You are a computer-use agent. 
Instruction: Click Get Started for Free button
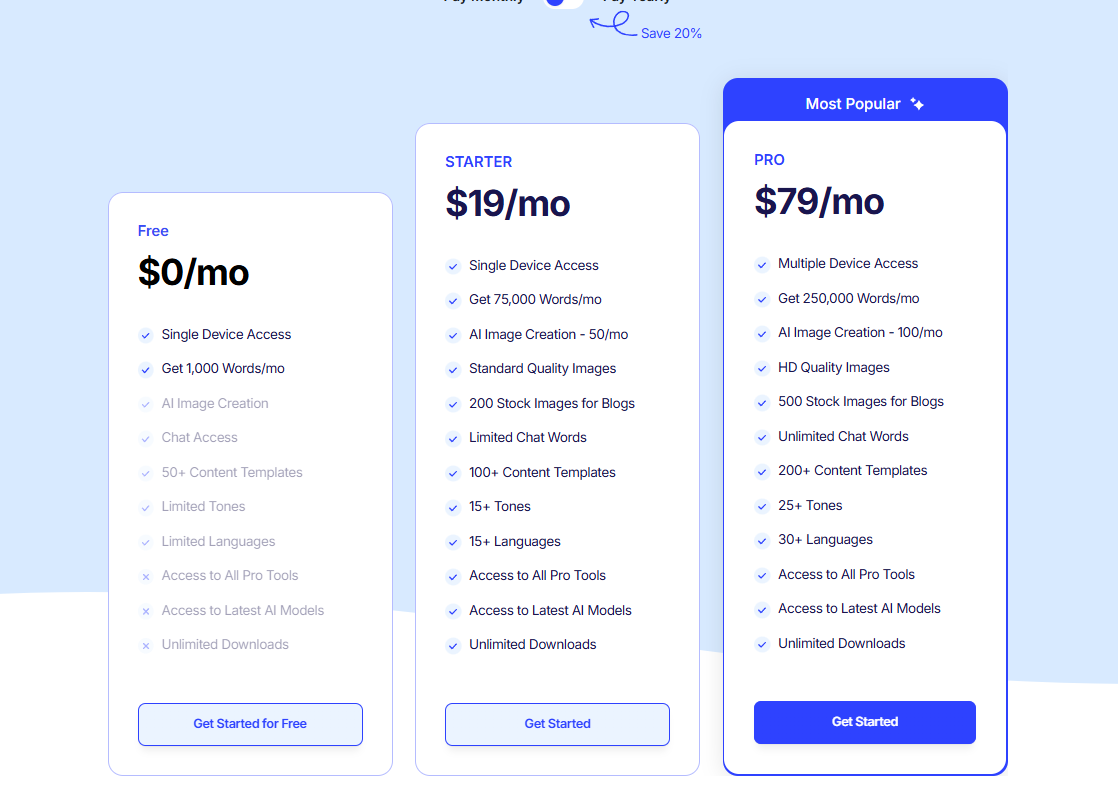click(250, 724)
